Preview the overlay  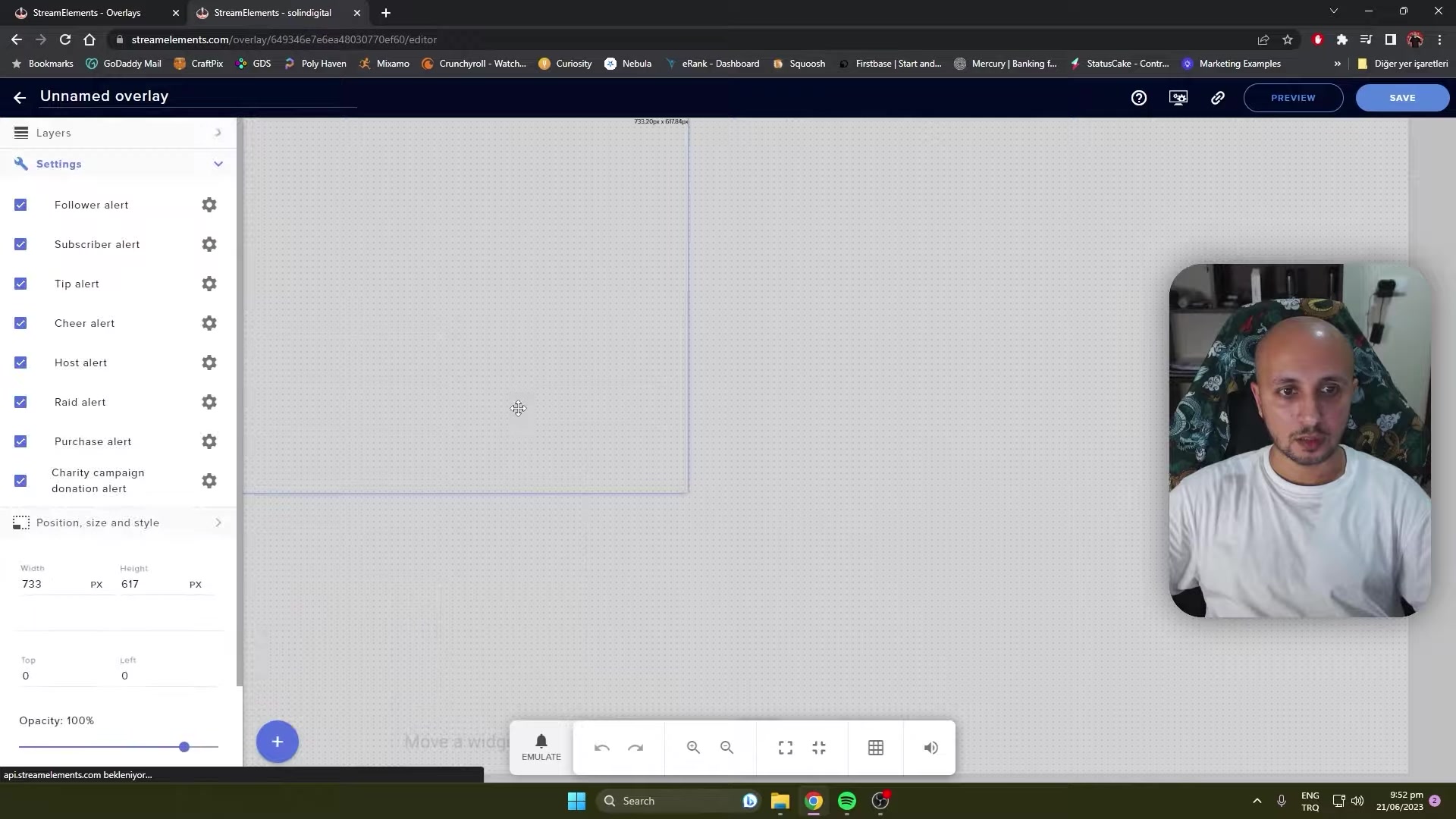click(x=1292, y=97)
